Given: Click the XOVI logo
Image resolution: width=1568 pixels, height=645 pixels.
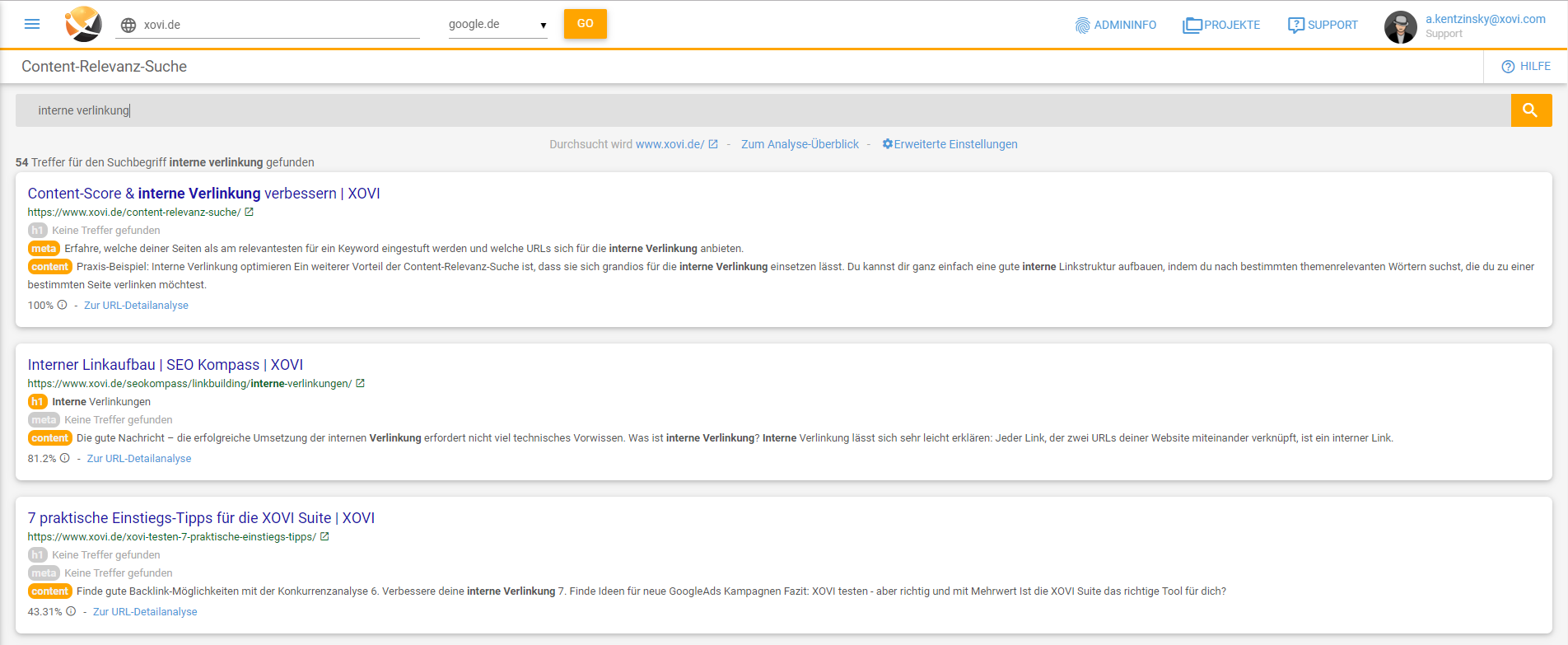Looking at the screenshot, I should pyautogui.click(x=83, y=24).
